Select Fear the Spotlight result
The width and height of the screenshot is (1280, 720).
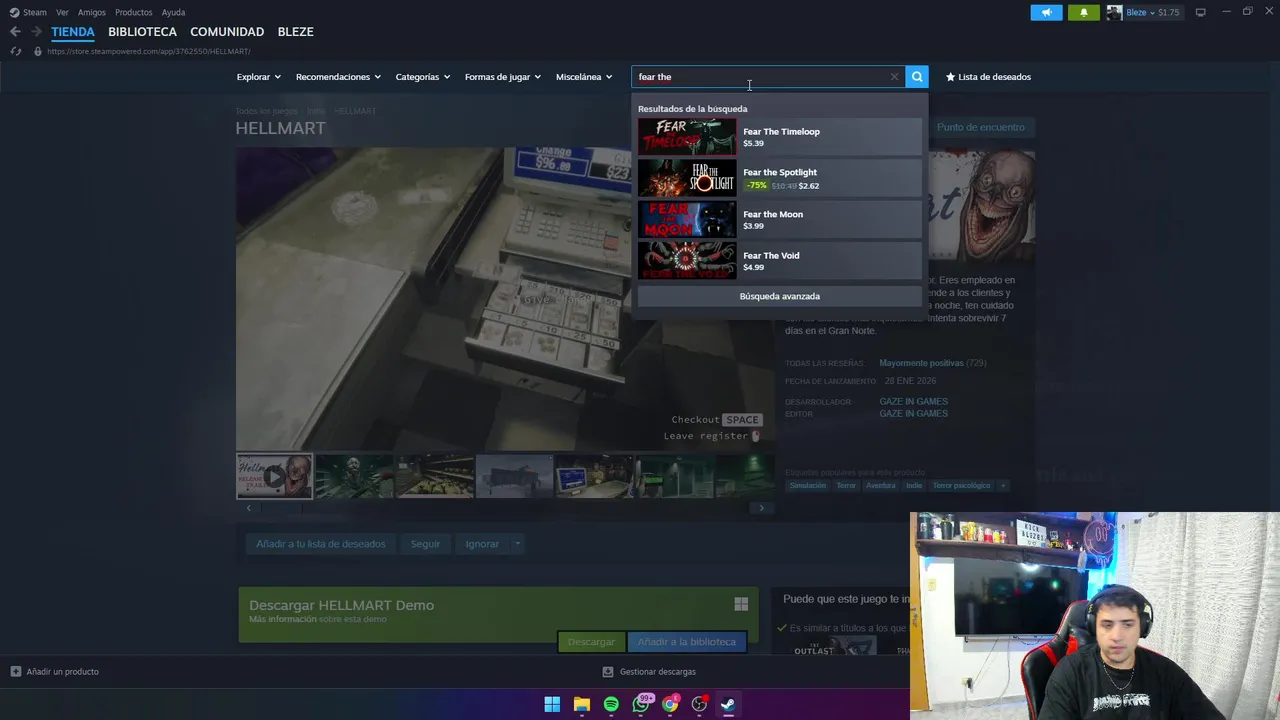[x=779, y=178]
